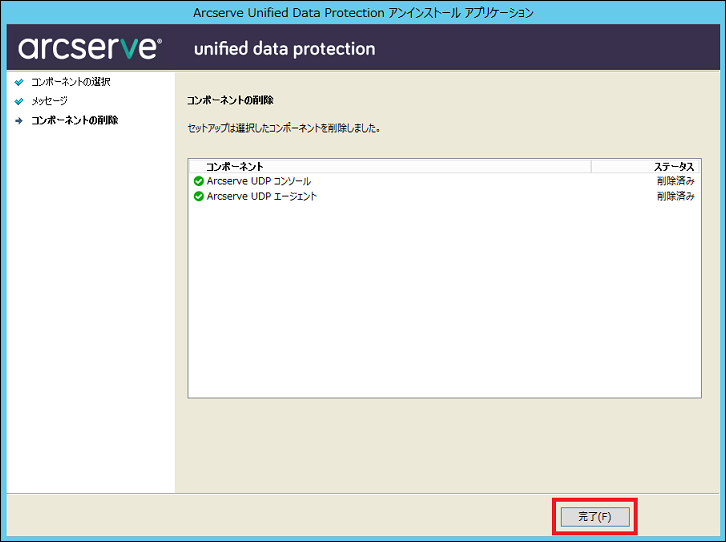Select the Arcserve UDP エージェント row

[x=444, y=196]
